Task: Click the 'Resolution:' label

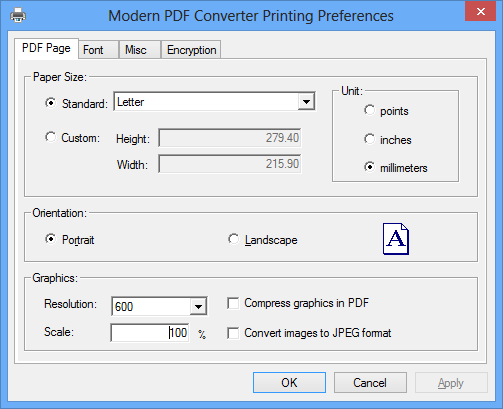Action: (x=70, y=304)
